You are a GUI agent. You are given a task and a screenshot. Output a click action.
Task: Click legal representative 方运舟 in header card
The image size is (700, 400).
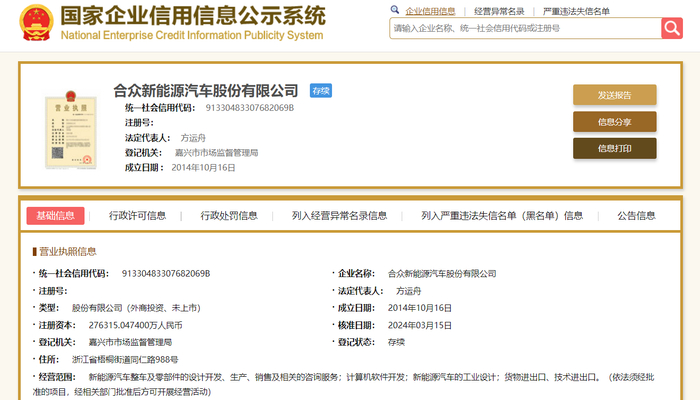193,138
